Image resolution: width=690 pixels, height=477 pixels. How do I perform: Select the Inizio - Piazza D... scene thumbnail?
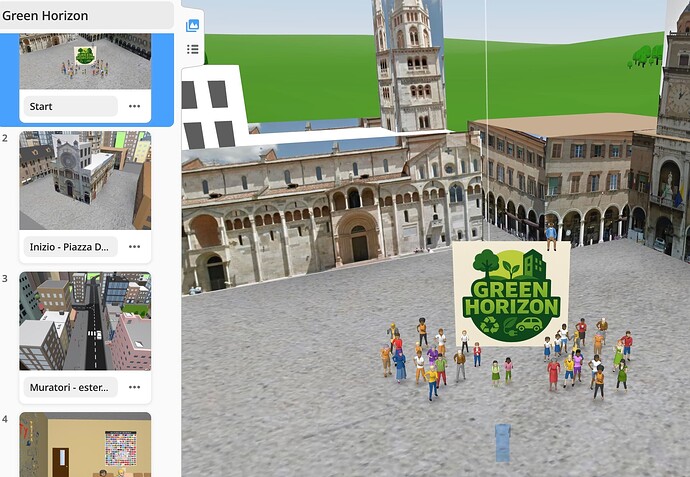click(x=85, y=180)
